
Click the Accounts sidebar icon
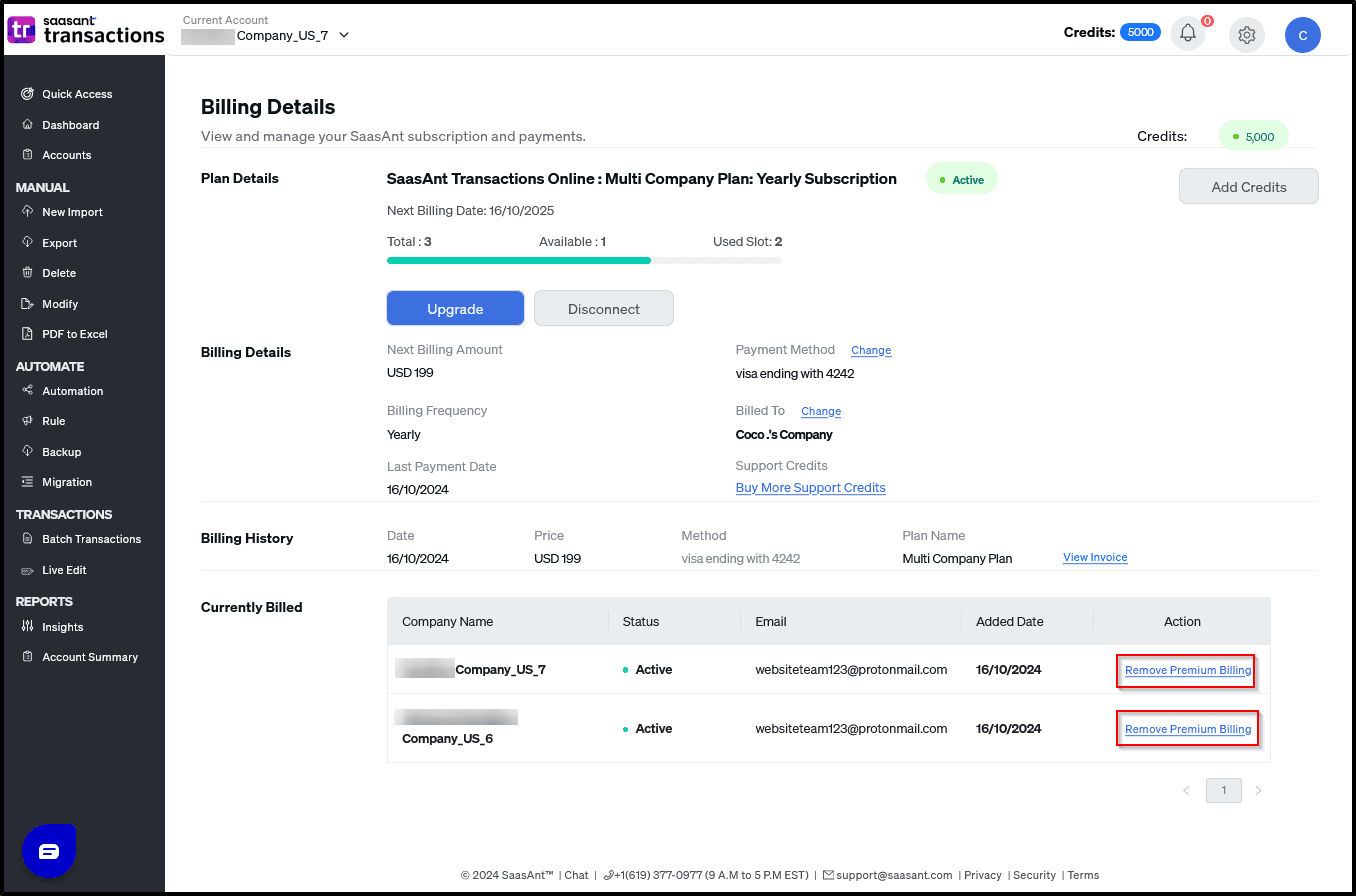click(x=27, y=155)
